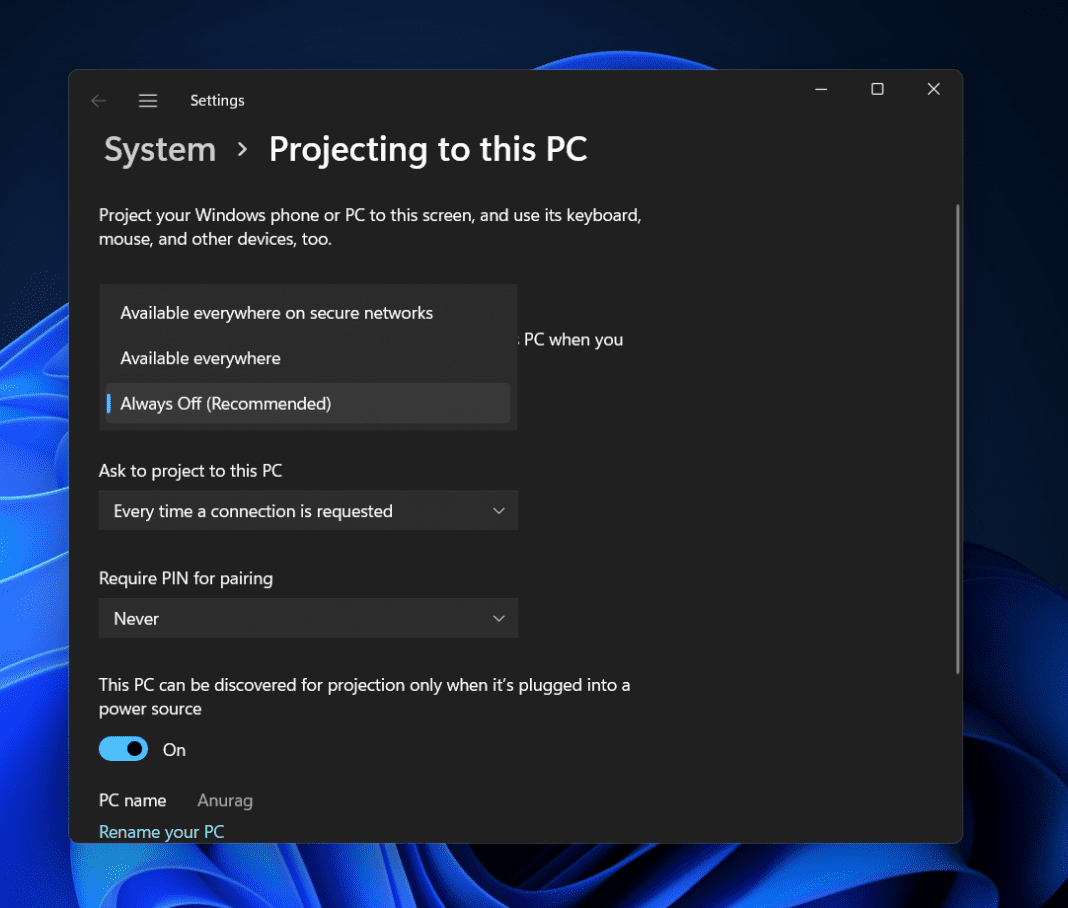Image resolution: width=1068 pixels, height=908 pixels.
Task: Click the Settings app label icon area
Action: click(x=217, y=100)
